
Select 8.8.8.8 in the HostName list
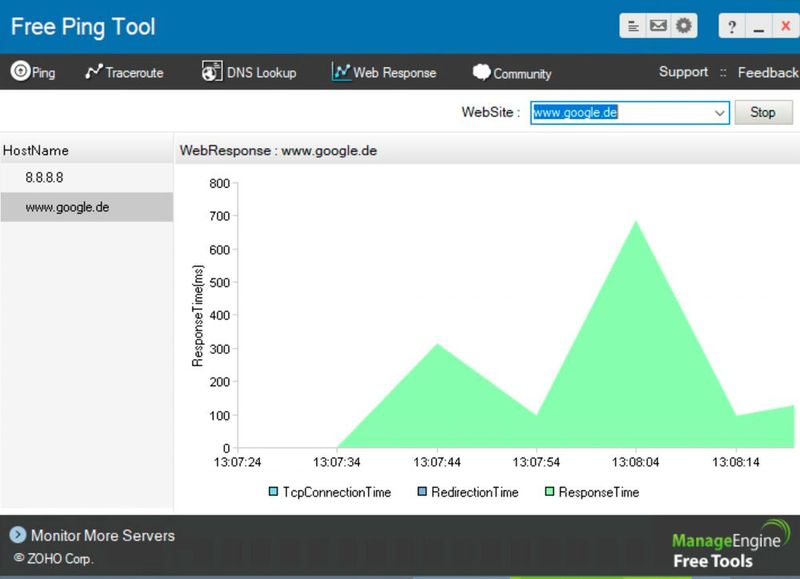click(x=45, y=178)
